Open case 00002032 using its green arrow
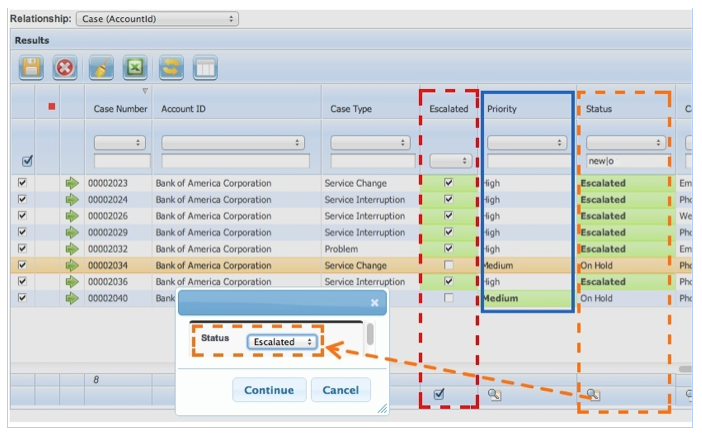This screenshot has height=437, width=702. pyautogui.click(x=72, y=249)
